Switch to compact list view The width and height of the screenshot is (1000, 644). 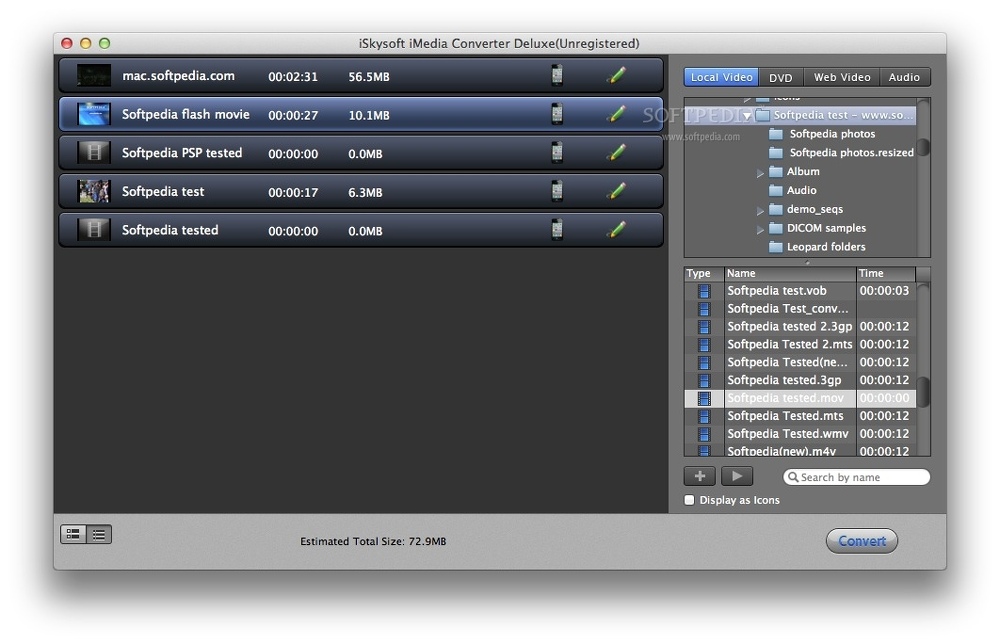tap(99, 534)
